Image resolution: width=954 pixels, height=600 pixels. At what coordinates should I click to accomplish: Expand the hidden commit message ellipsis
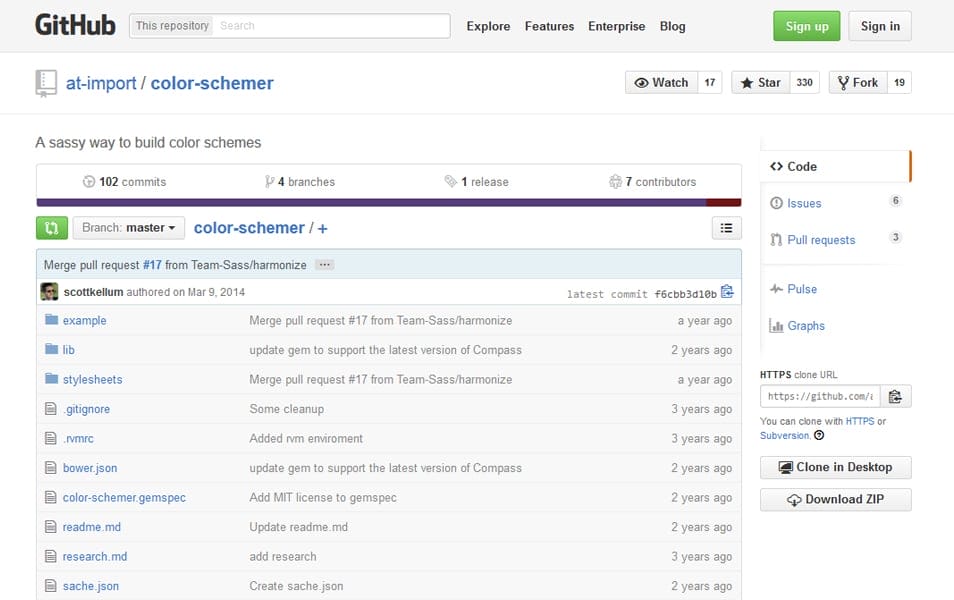323,263
